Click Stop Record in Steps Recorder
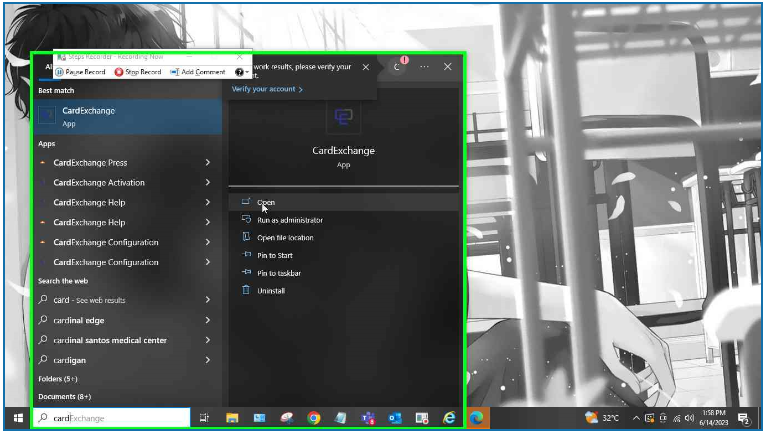Screen dimensions: 766x436 [x=138, y=72]
